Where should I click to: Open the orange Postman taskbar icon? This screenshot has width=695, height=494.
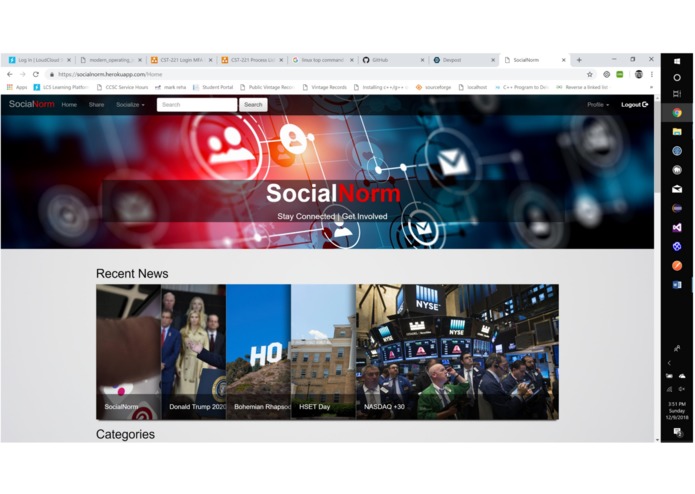coord(677,266)
